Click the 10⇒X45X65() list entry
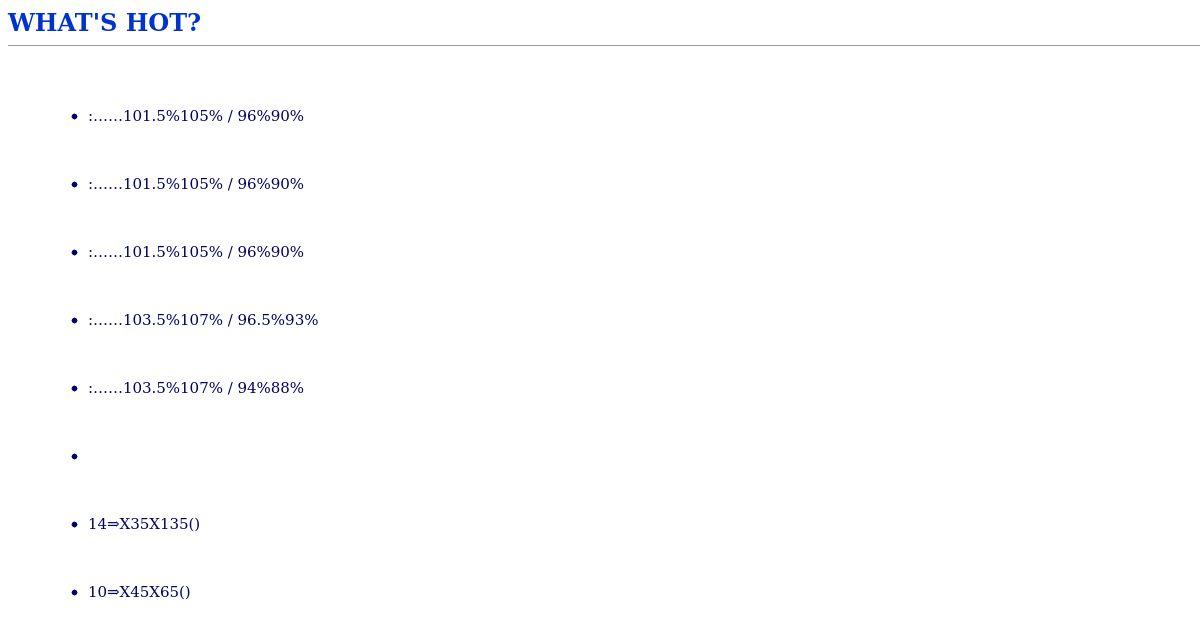 point(139,592)
